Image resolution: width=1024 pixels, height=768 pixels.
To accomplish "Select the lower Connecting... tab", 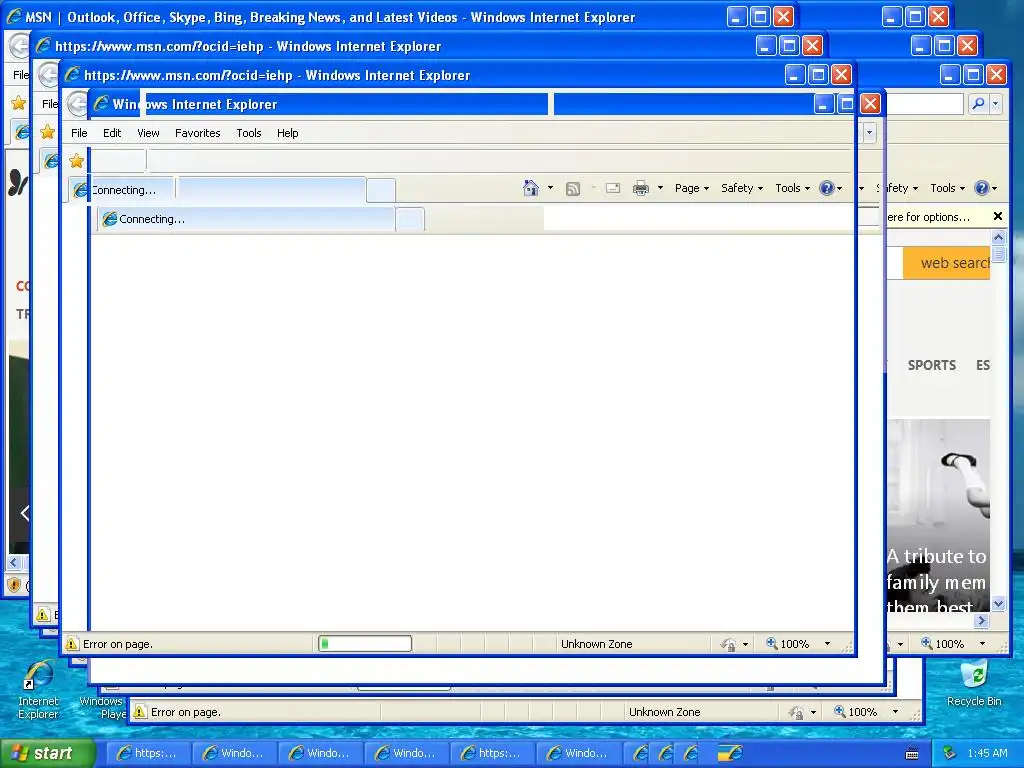I will pos(246,219).
